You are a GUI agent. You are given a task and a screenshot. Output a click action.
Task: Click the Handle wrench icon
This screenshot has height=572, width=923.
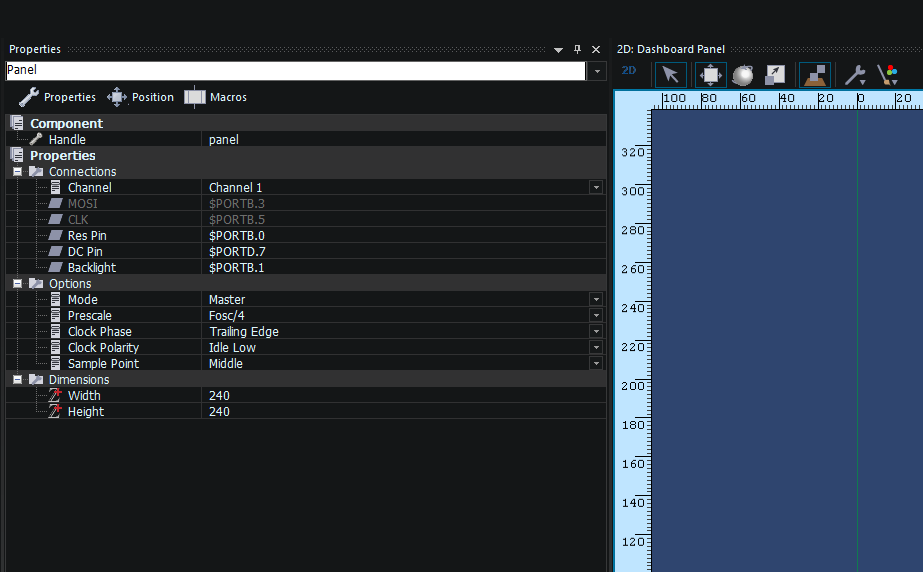[x=36, y=139]
